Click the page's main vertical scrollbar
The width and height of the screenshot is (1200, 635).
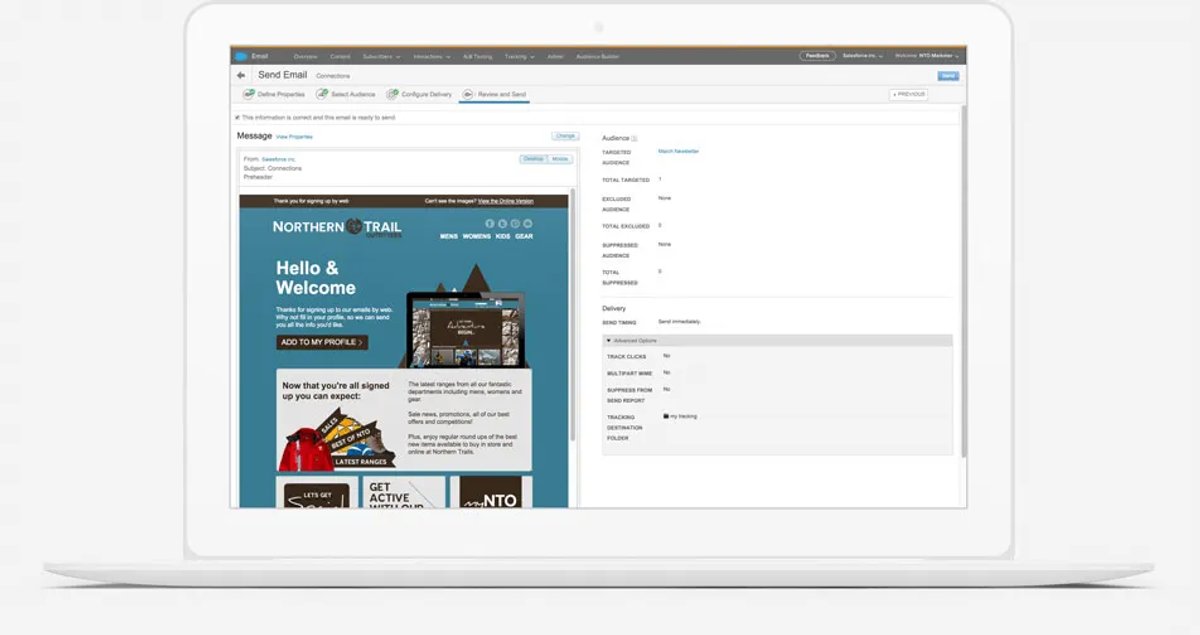(x=963, y=281)
